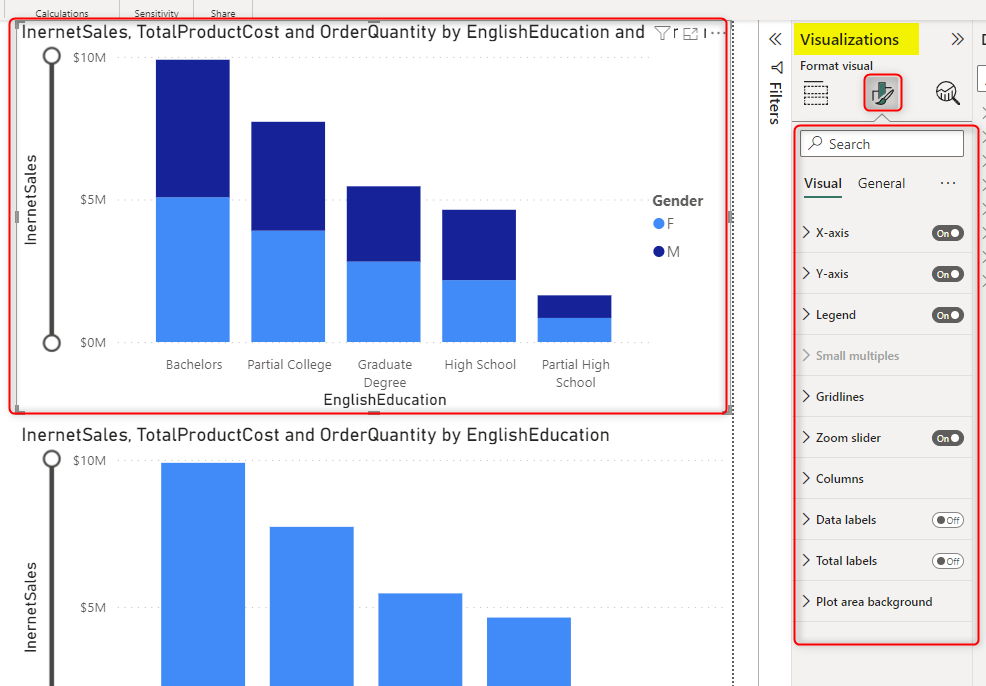The width and height of the screenshot is (986, 686).
Task: Expand the Gridlines section
Action: pyautogui.click(x=839, y=397)
